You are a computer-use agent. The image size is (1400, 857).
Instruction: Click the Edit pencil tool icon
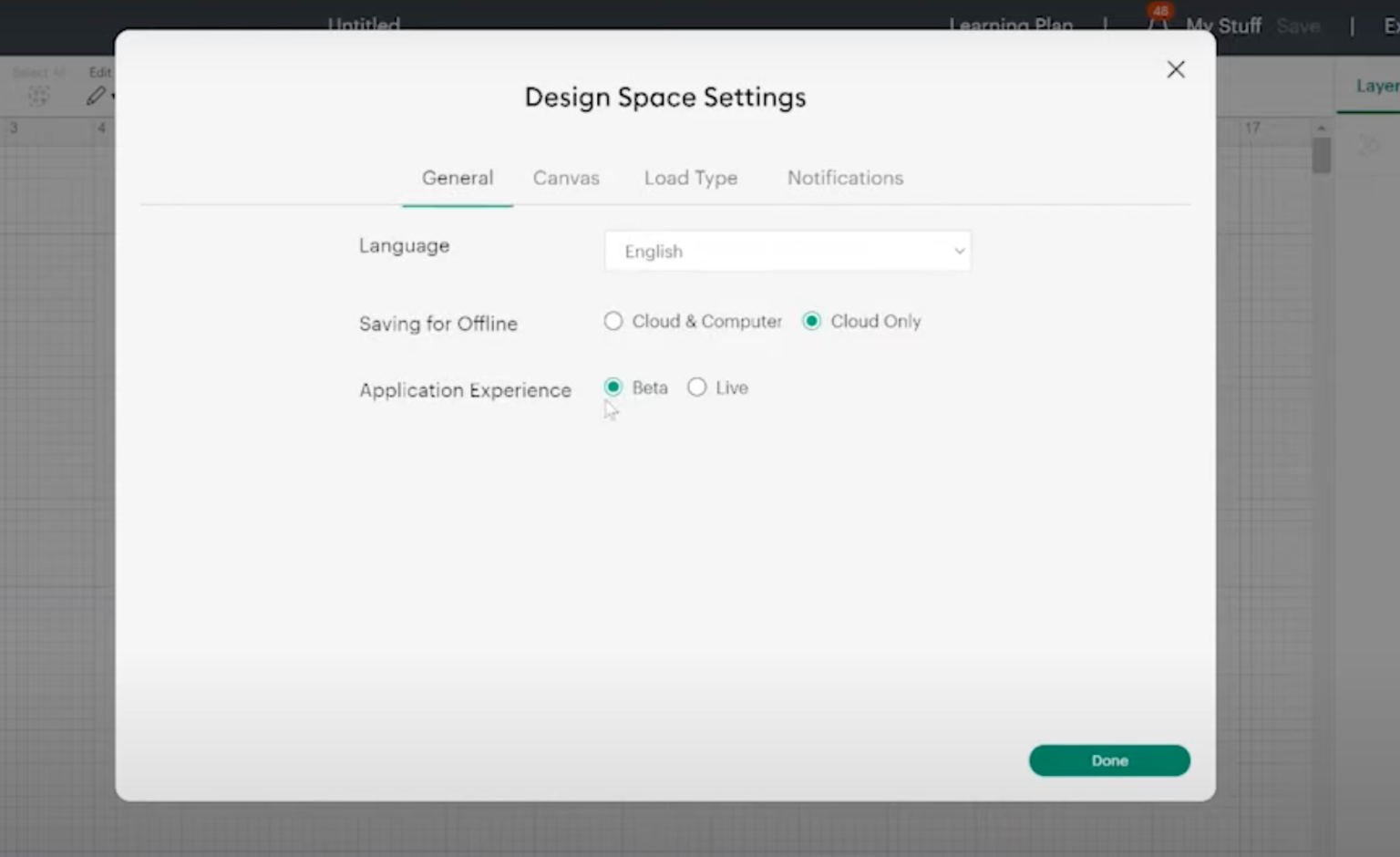(96, 95)
